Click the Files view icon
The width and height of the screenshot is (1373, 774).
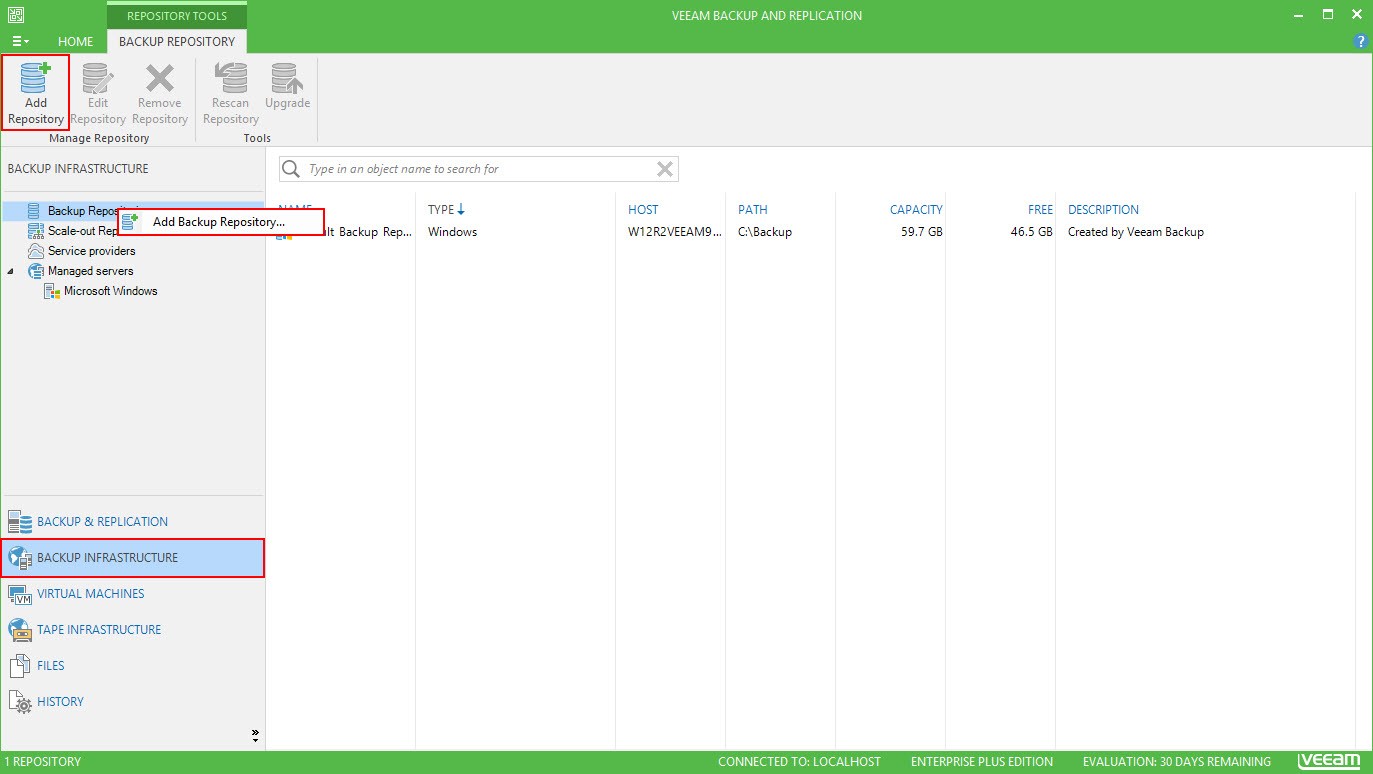click(20, 666)
